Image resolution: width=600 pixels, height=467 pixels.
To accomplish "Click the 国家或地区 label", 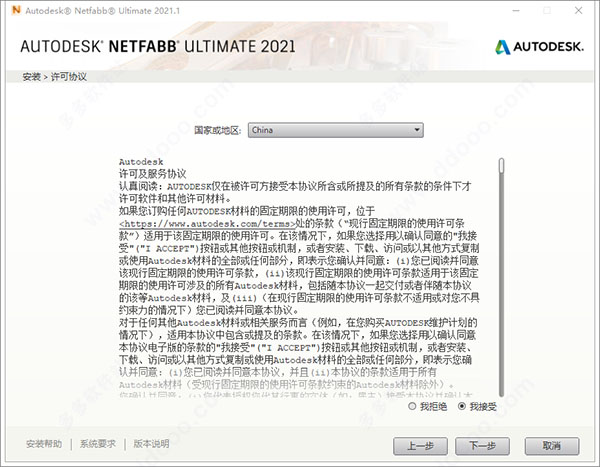I will (x=218, y=131).
